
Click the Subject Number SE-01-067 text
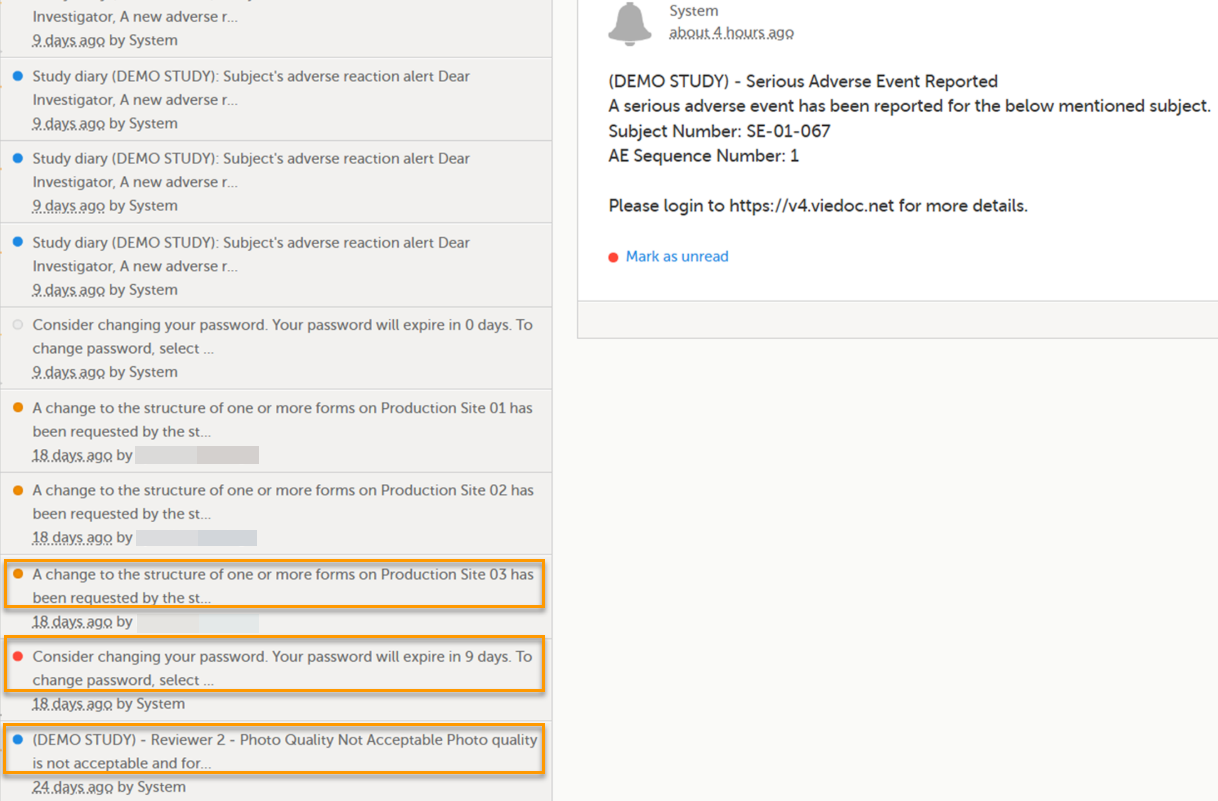[719, 131]
